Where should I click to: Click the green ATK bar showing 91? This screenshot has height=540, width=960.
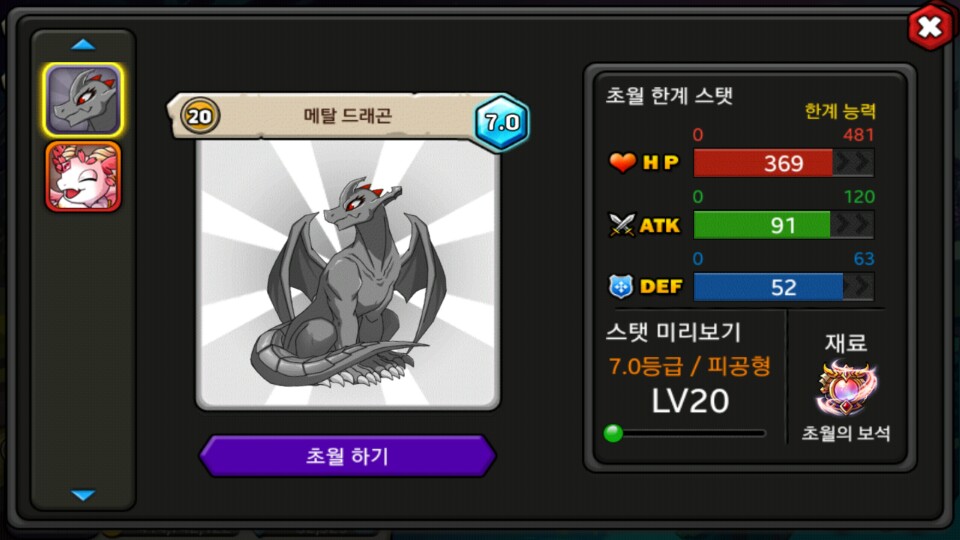[761, 225]
